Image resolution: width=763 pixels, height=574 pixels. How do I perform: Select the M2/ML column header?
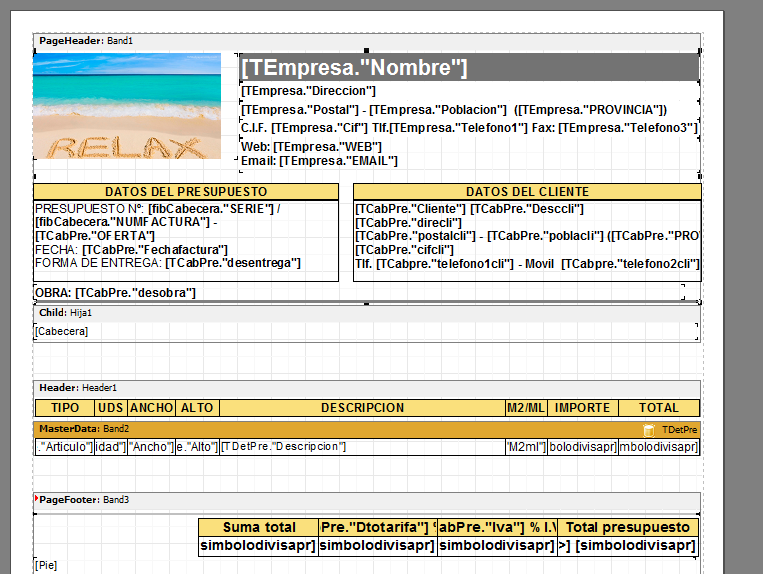pos(526,408)
